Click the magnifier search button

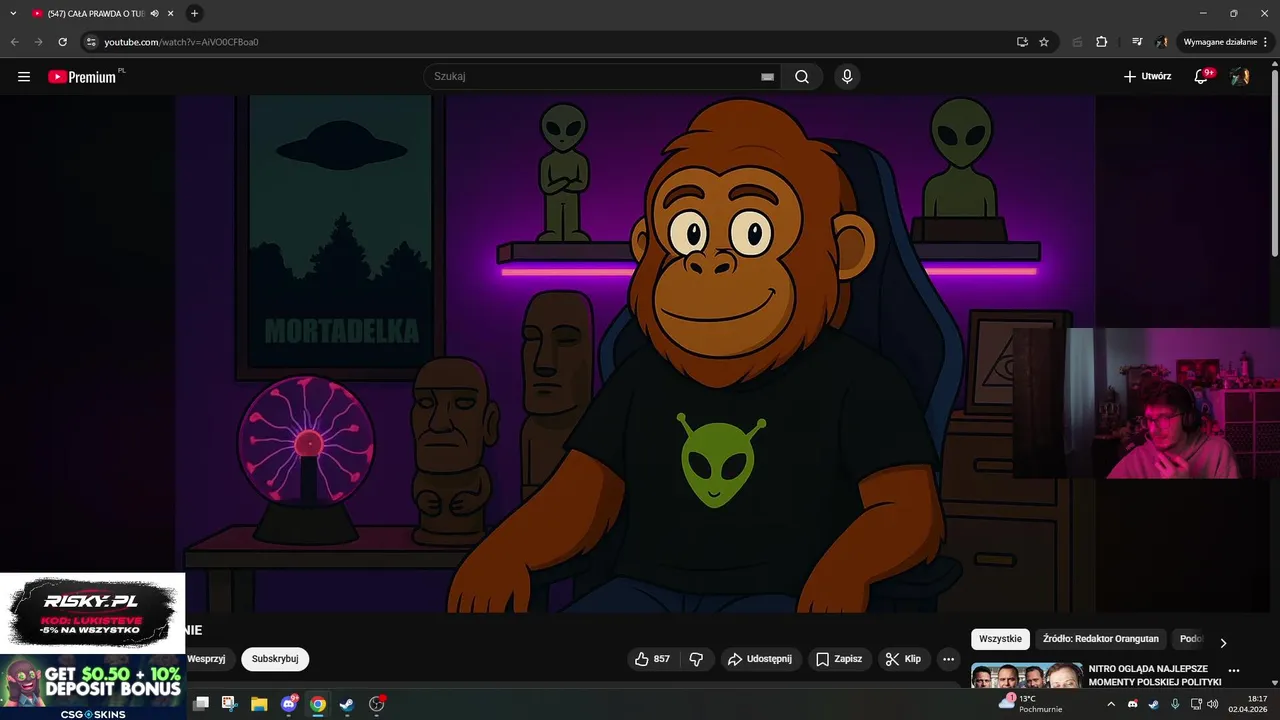click(x=802, y=76)
